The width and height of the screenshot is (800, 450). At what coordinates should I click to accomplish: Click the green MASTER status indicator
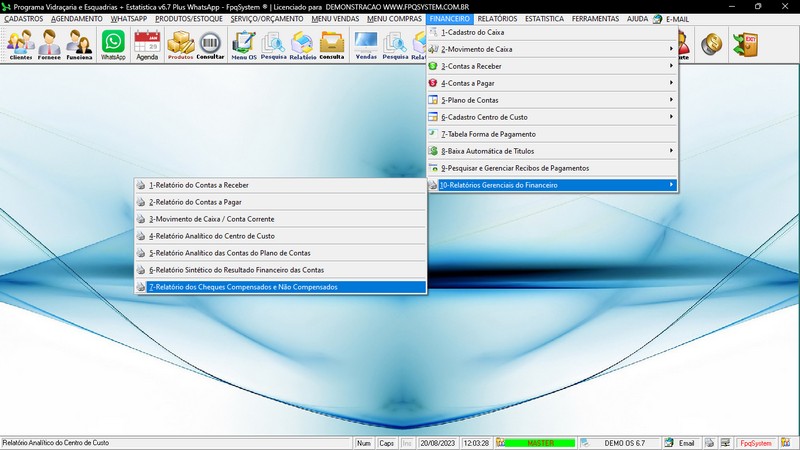click(540, 443)
